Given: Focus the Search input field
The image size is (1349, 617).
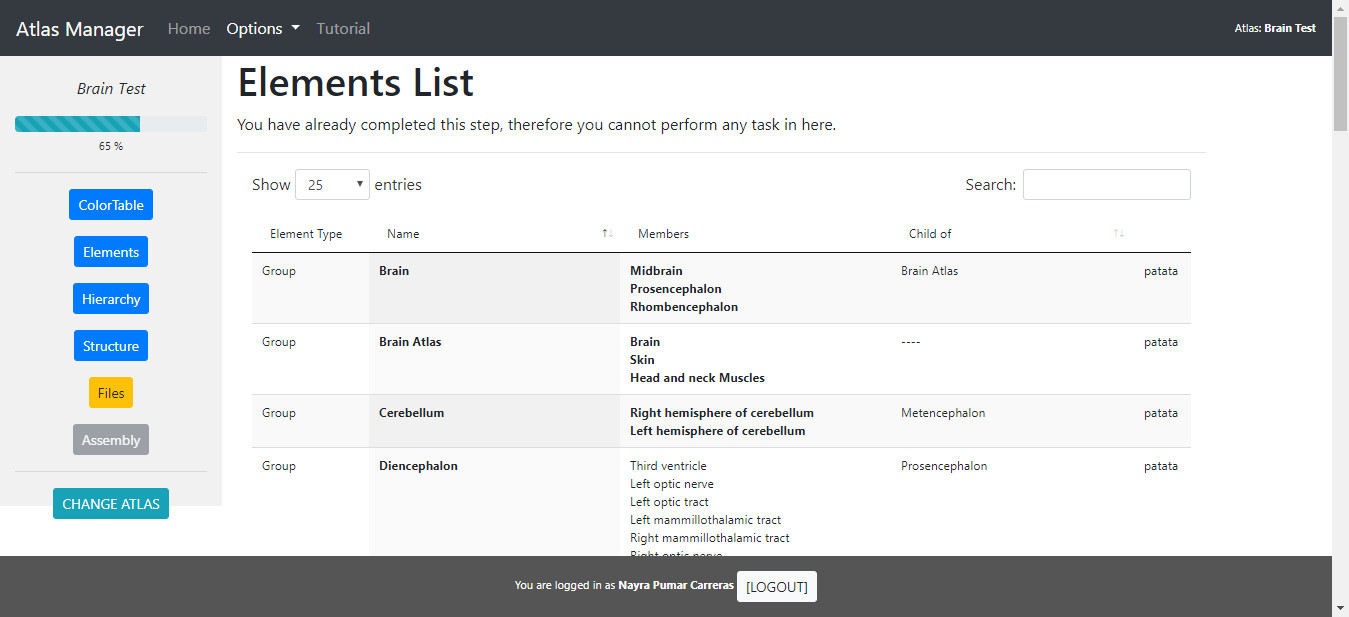Looking at the screenshot, I should (x=1106, y=185).
